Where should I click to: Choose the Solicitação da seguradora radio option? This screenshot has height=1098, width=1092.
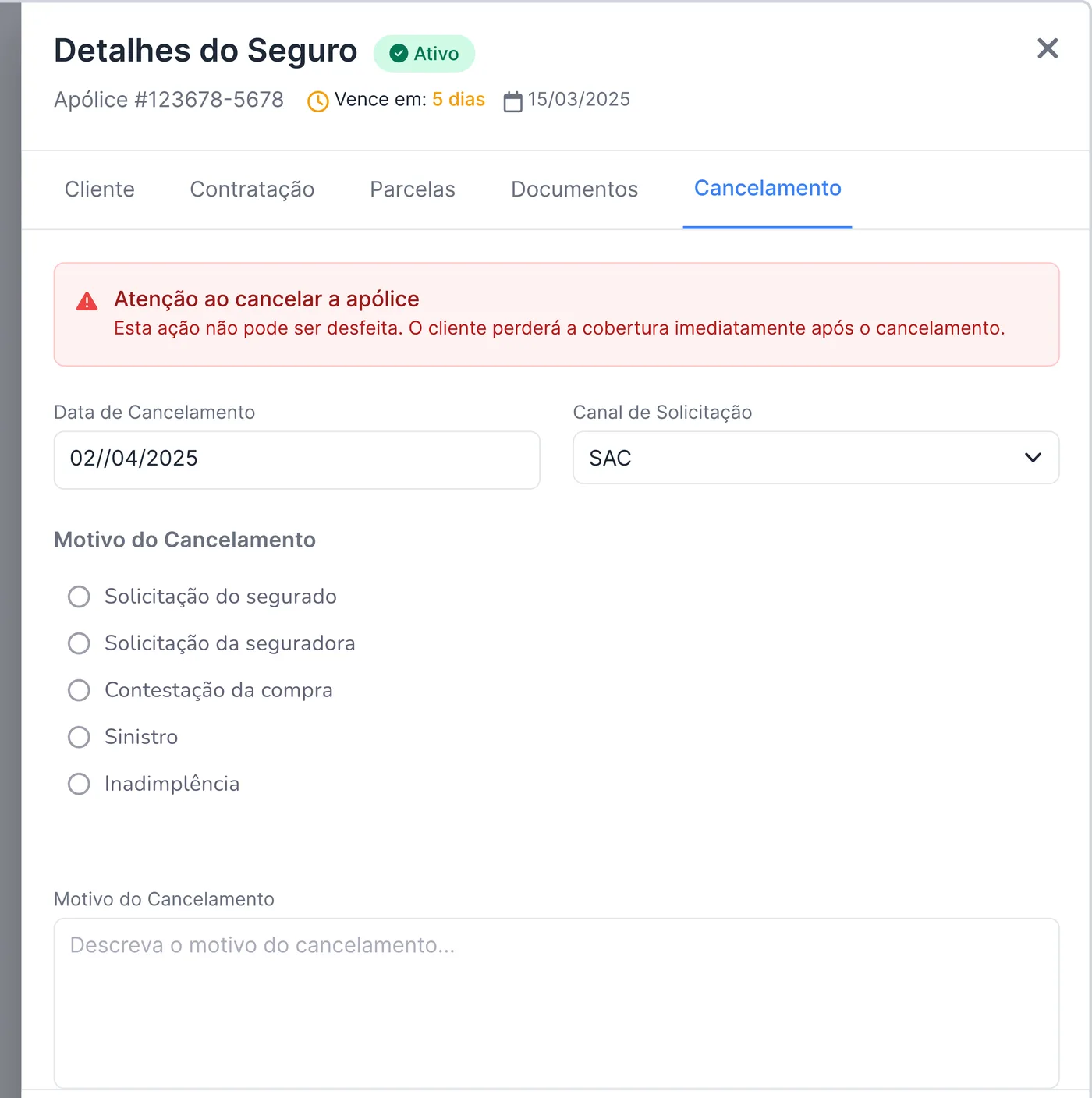point(79,643)
